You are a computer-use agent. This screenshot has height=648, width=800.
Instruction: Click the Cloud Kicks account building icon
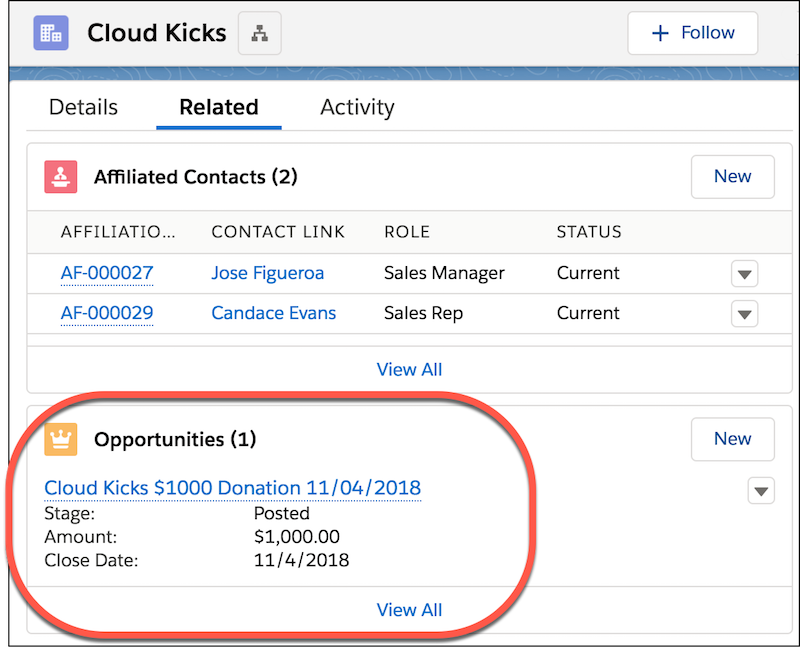51,33
